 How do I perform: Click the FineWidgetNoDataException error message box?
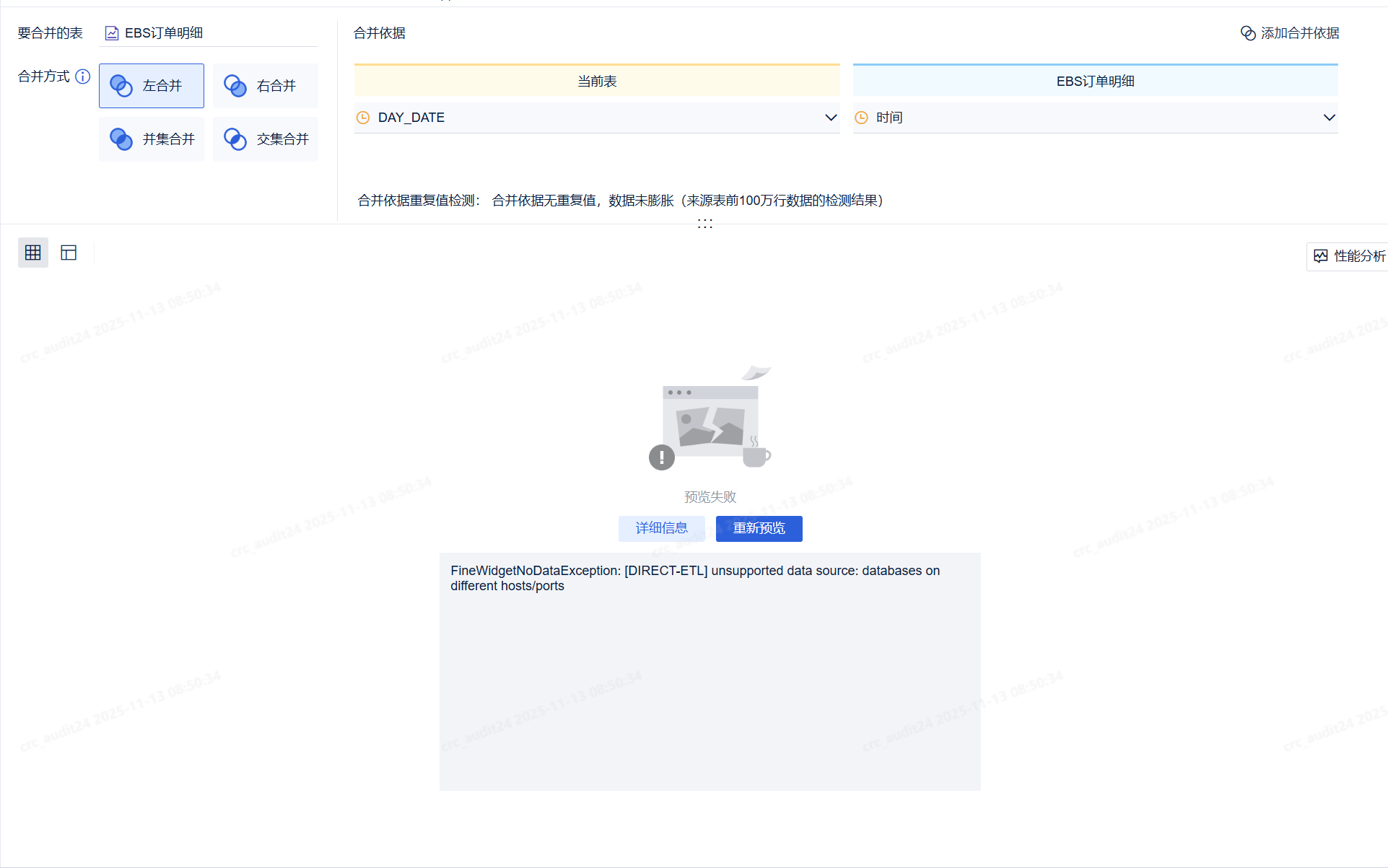point(710,671)
